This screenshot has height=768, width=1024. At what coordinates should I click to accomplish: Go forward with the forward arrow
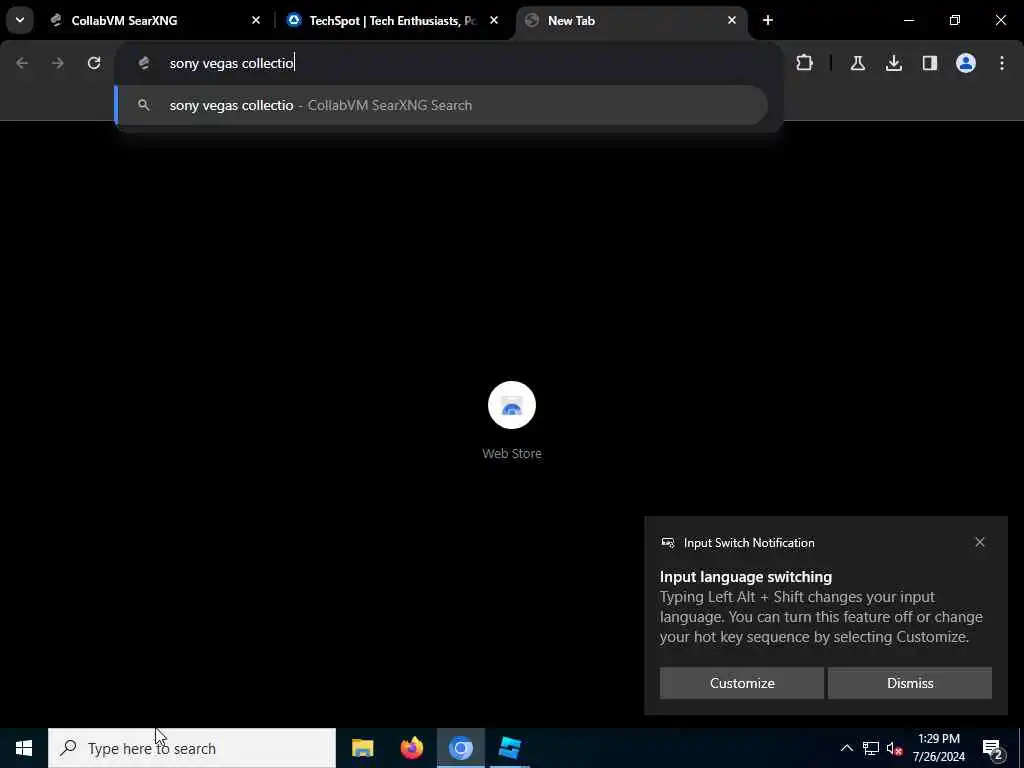point(57,63)
